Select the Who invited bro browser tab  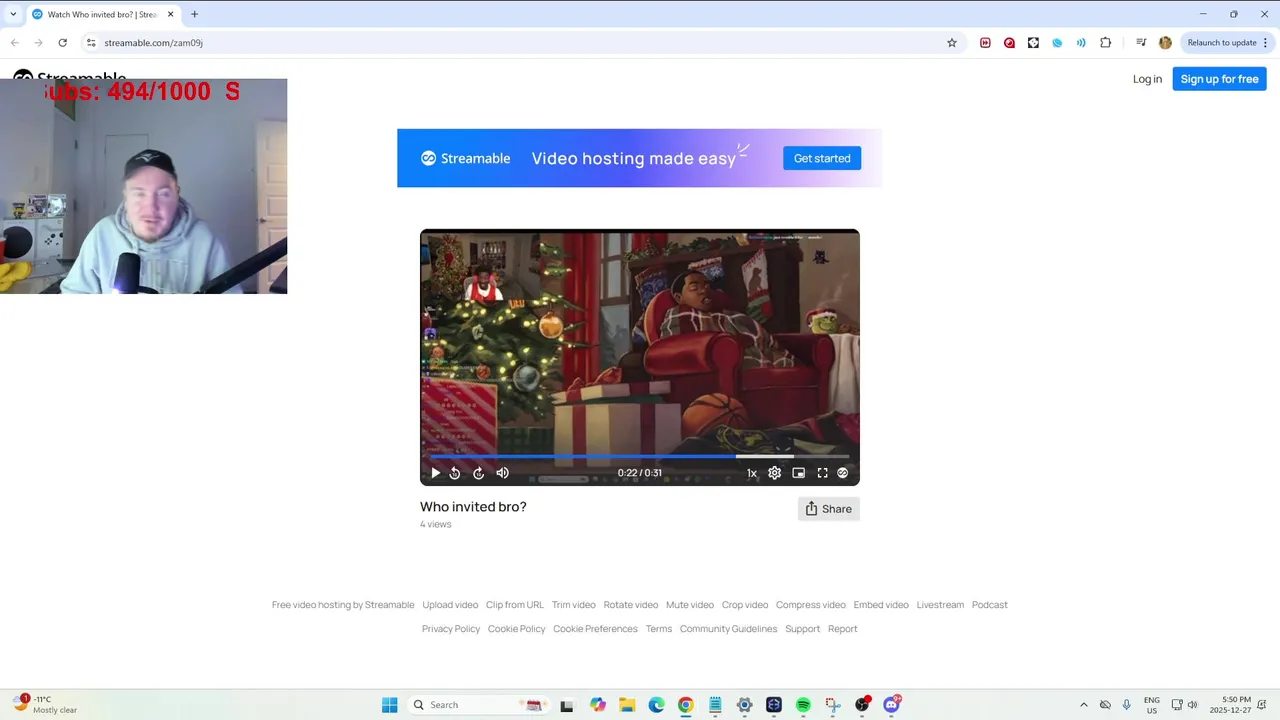point(103,14)
